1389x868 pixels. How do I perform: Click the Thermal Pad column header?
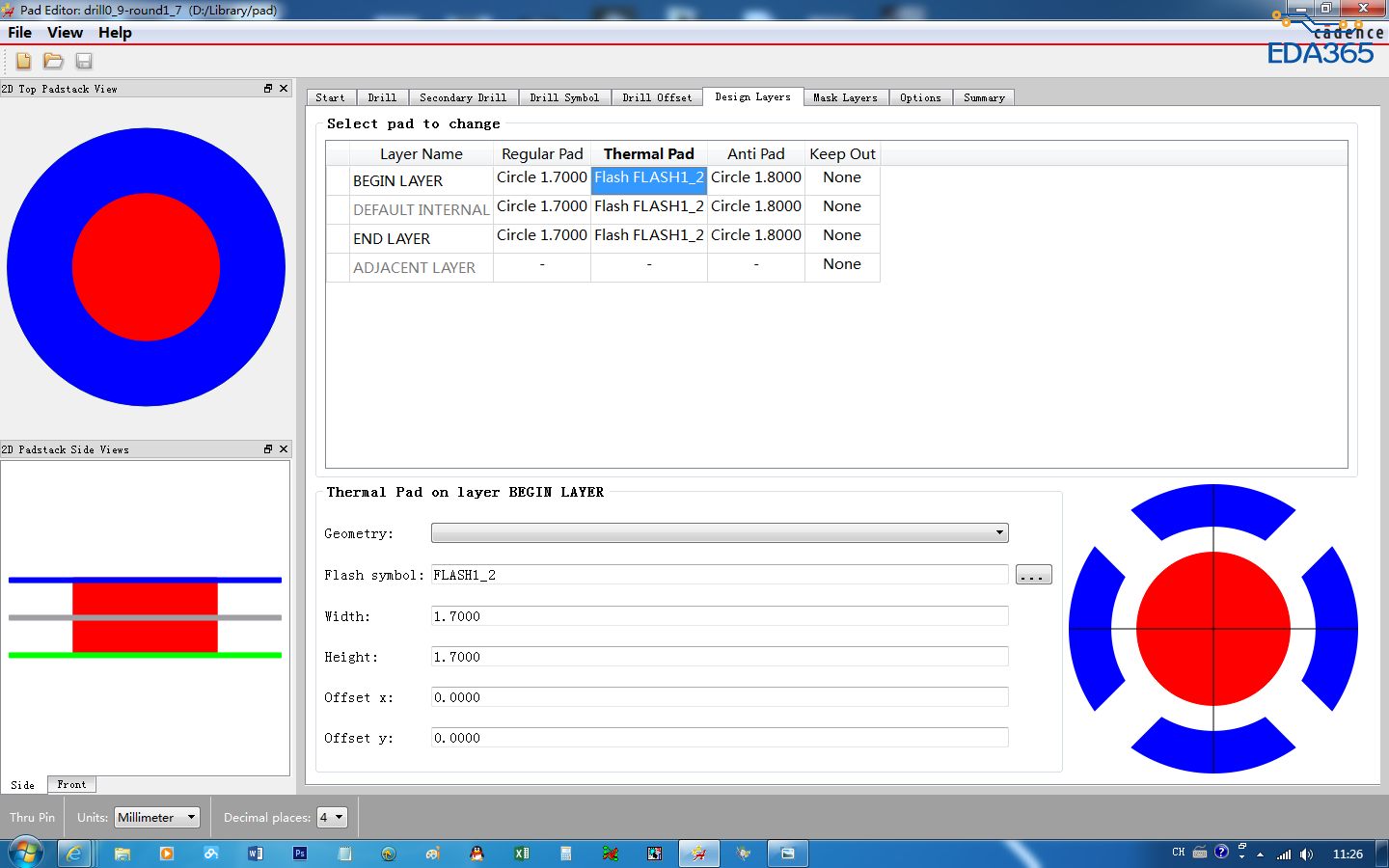tap(649, 154)
